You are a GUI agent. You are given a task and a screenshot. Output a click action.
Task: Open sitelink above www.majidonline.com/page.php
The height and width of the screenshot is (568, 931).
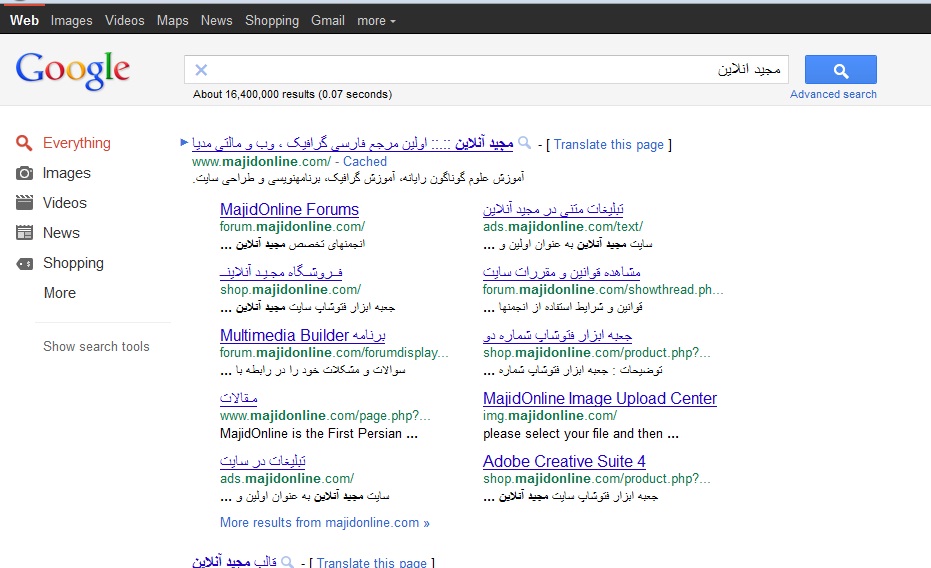238,398
